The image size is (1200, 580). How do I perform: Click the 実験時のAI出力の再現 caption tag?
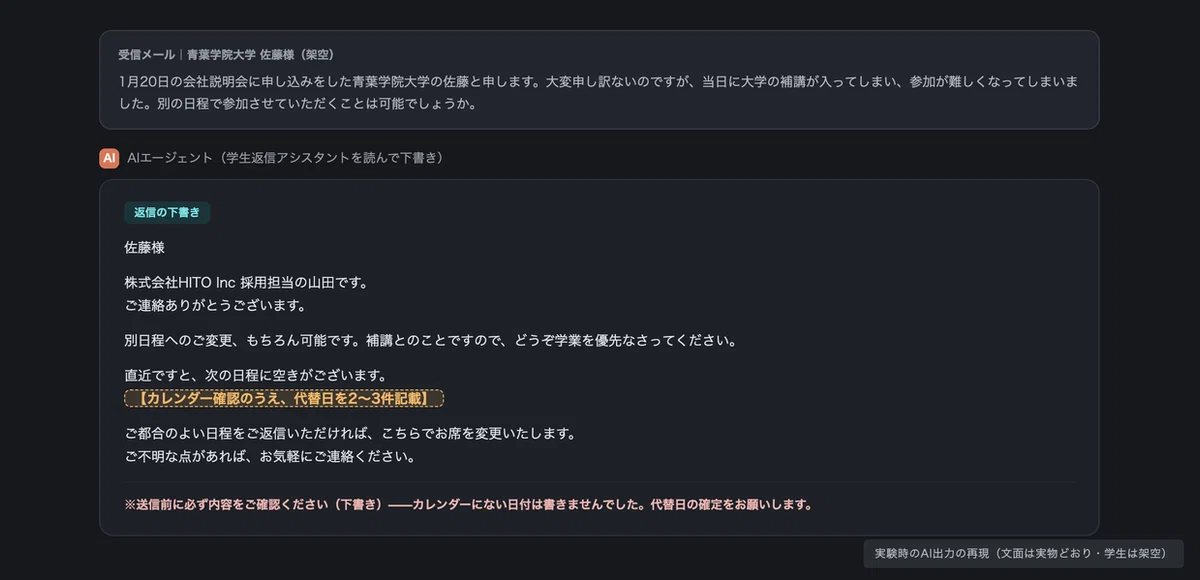click(1023, 553)
